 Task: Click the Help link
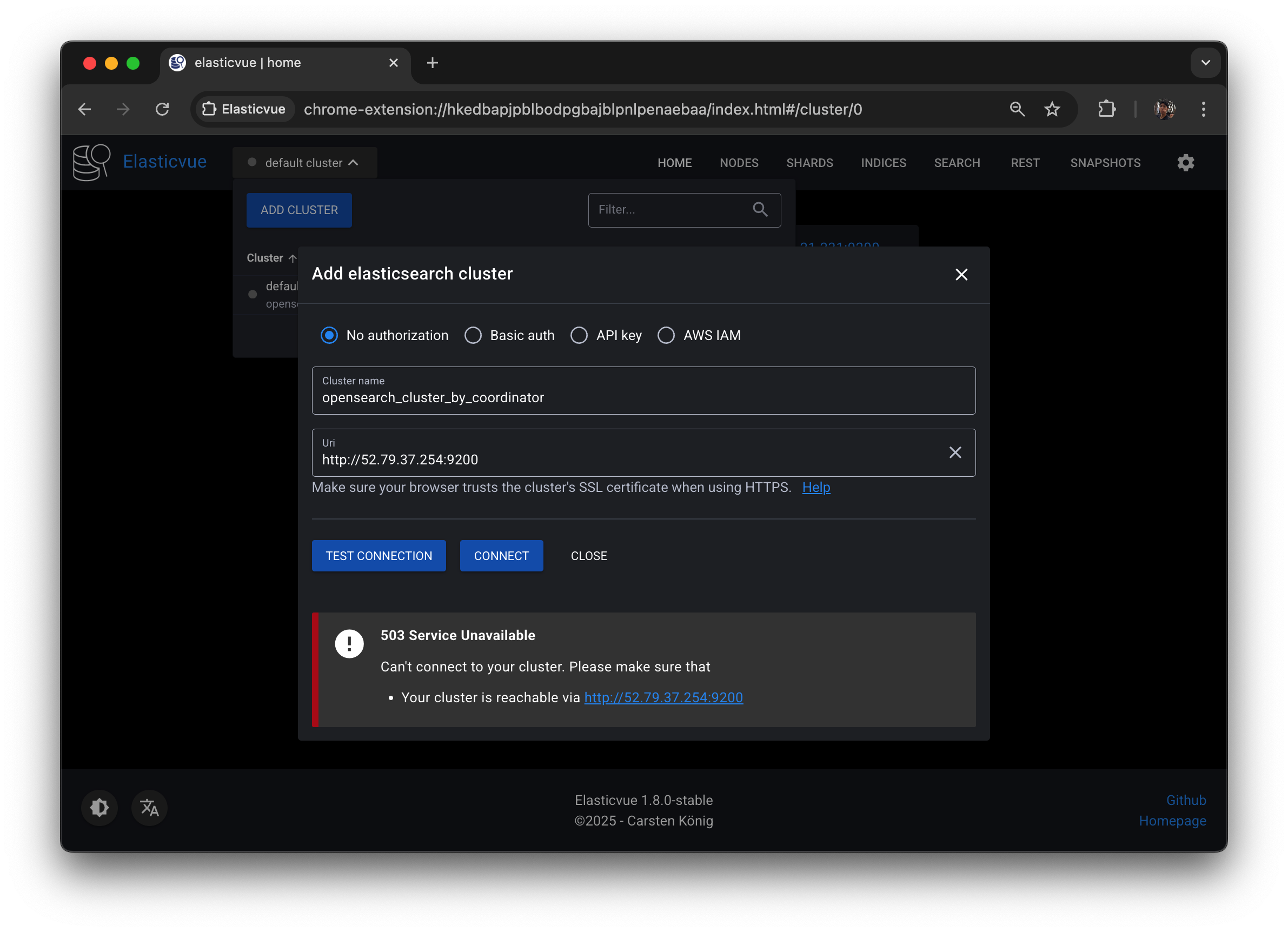click(x=815, y=487)
